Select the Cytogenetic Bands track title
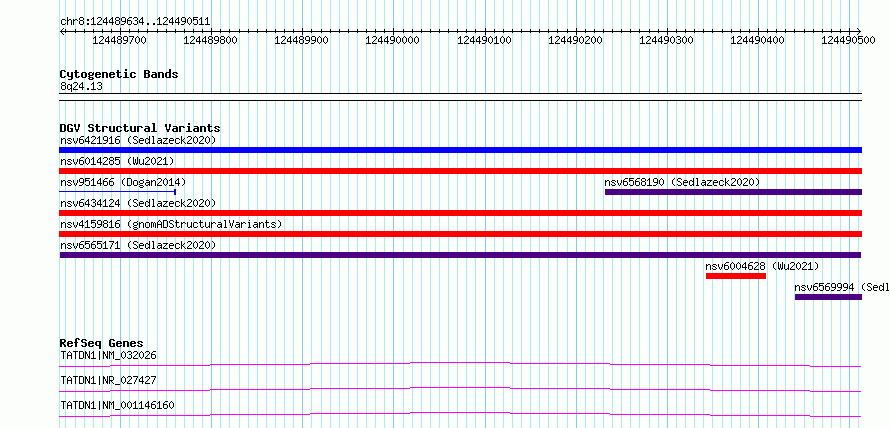890x428 pixels. [x=119, y=74]
